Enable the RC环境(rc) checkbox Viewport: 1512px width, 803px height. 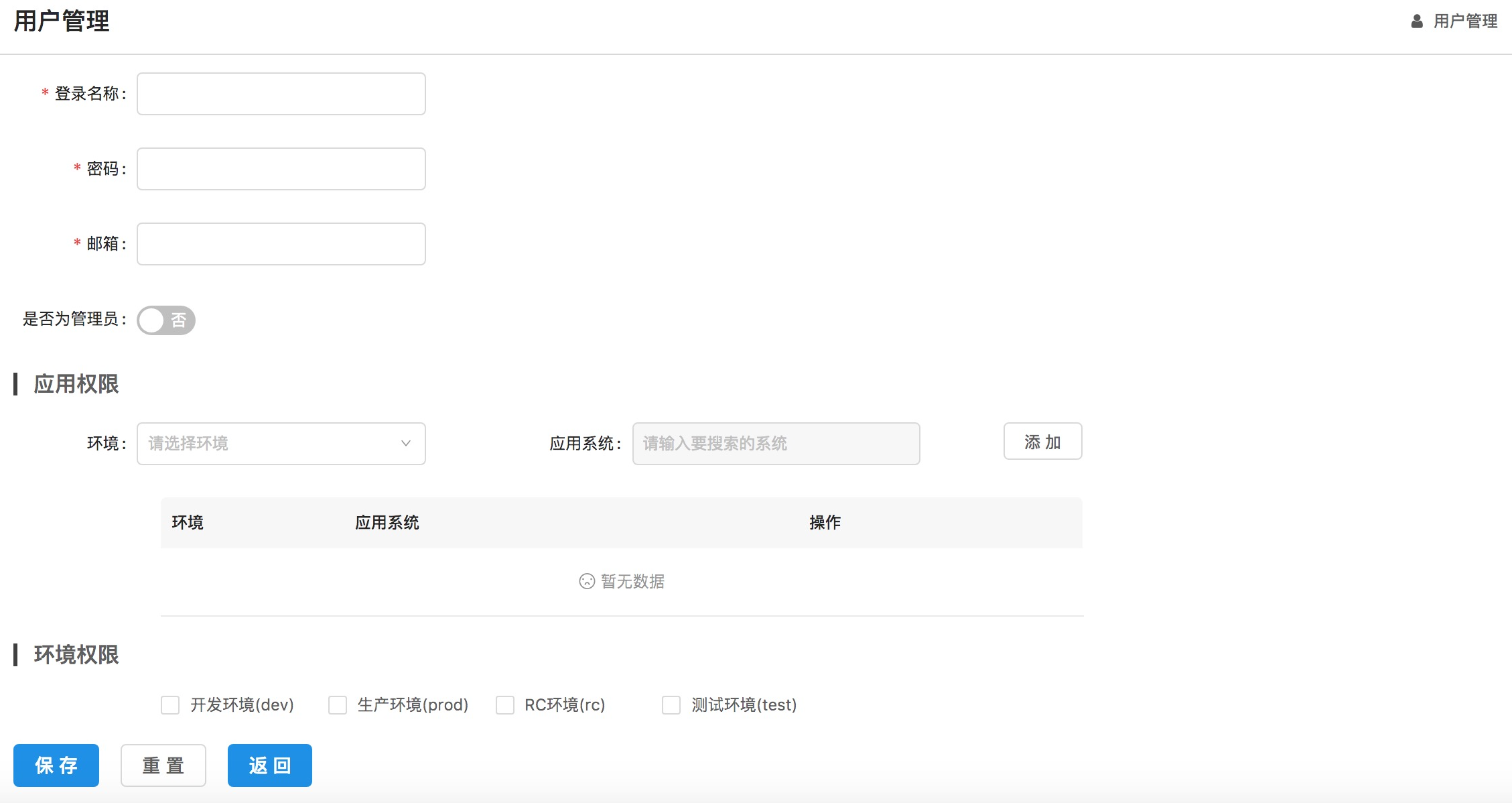[505, 705]
